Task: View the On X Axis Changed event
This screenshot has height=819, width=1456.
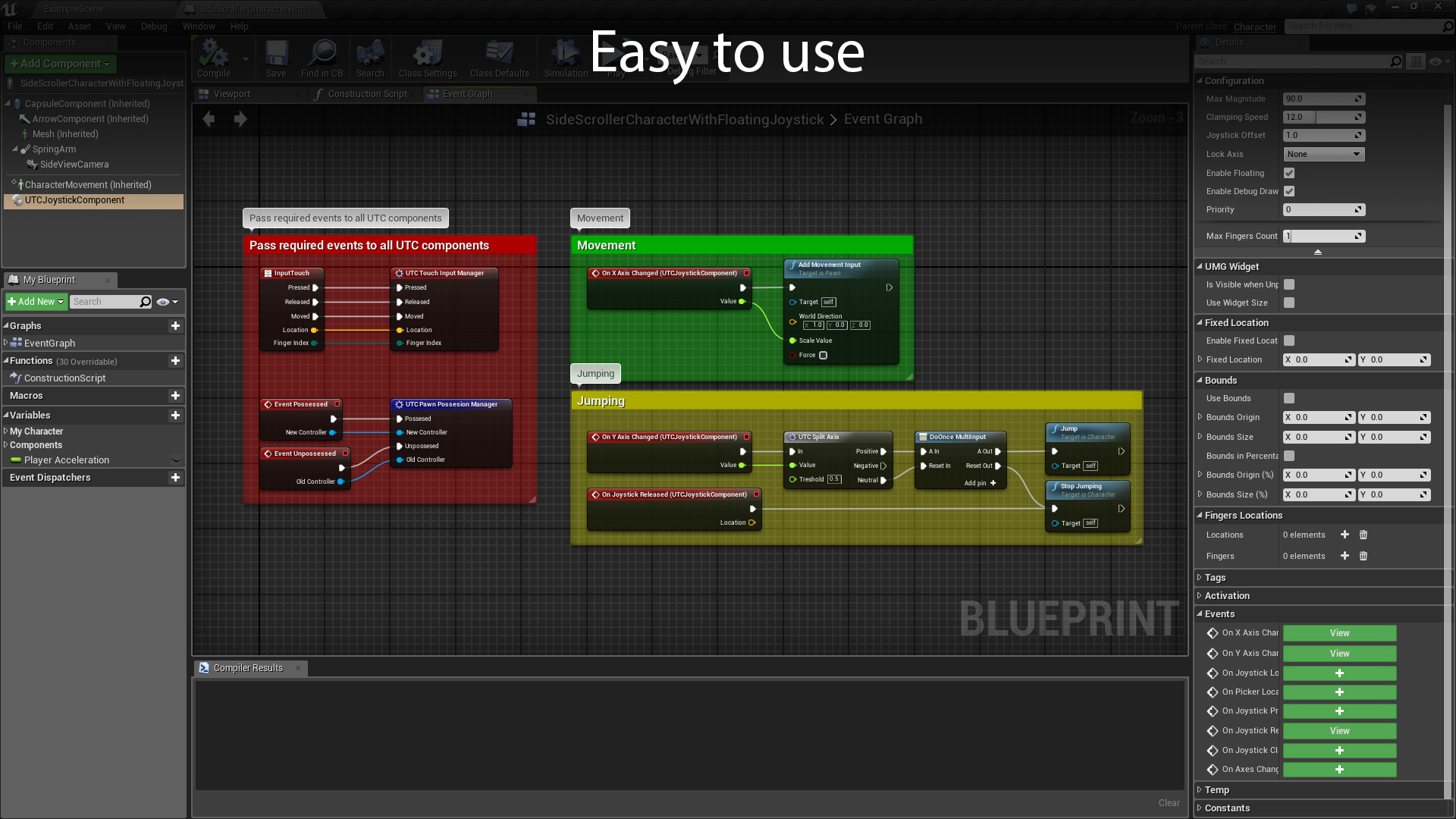Action: point(1339,632)
